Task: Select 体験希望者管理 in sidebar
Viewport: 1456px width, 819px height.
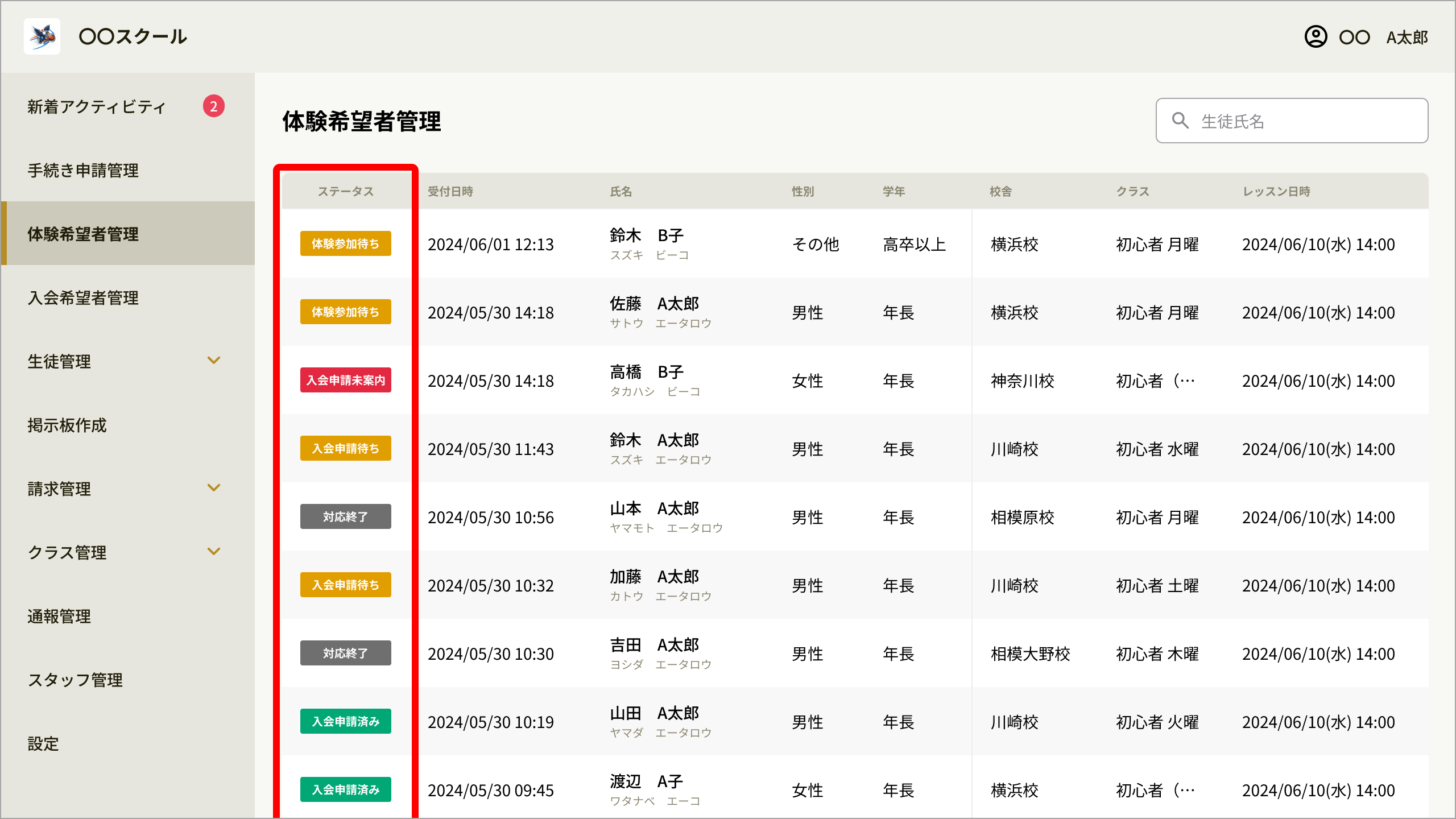Action: pos(129,233)
